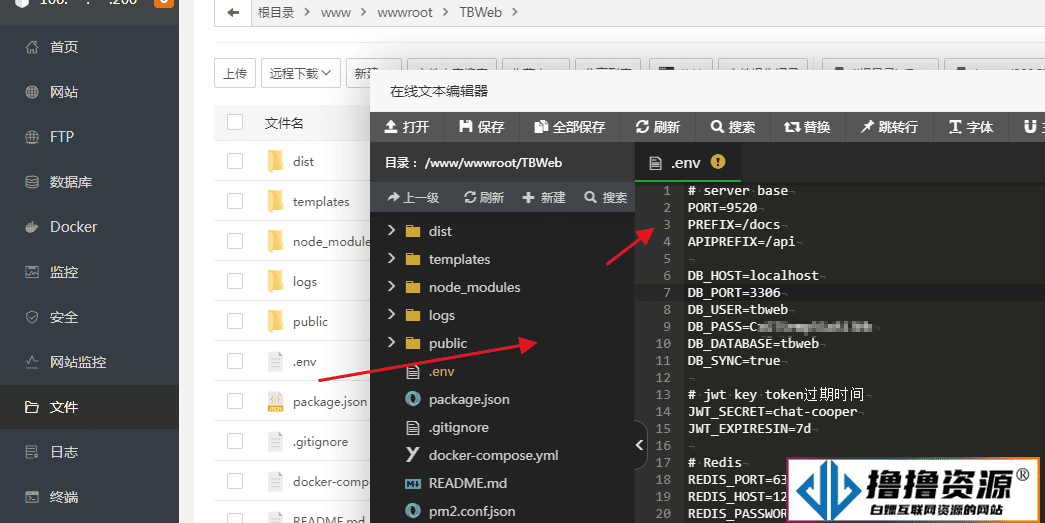Expand dist folder in editor tree
The height and width of the screenshot is (523, 1045).
coord(392,231)
